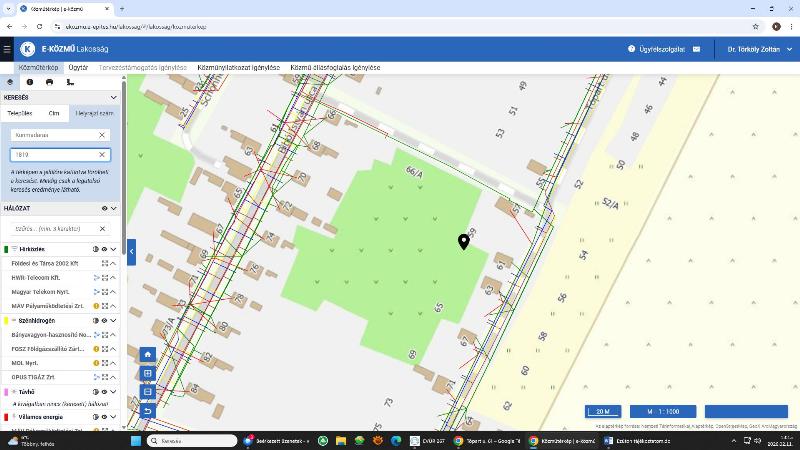800x450 pixels.
Task: Open the Dr. Tórkoly Zoltán user dropdown
Action: pyautogui.click(x=759, y=49)
